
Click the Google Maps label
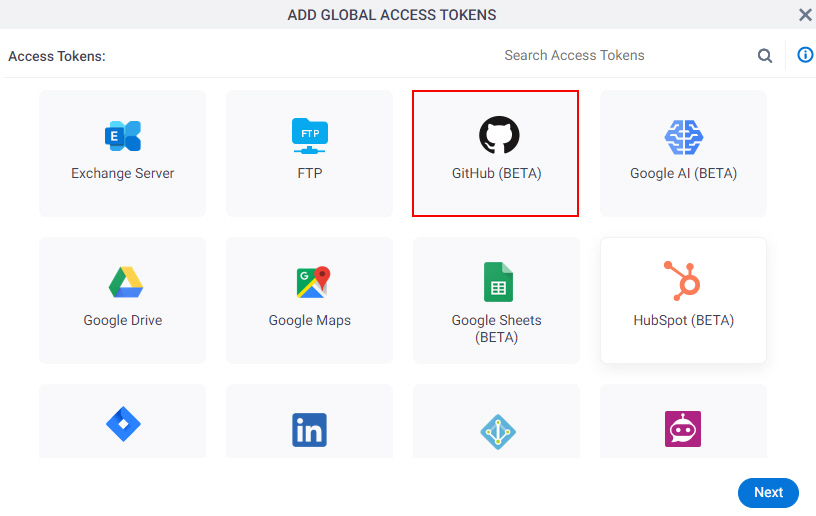click(x=310, y=320)
